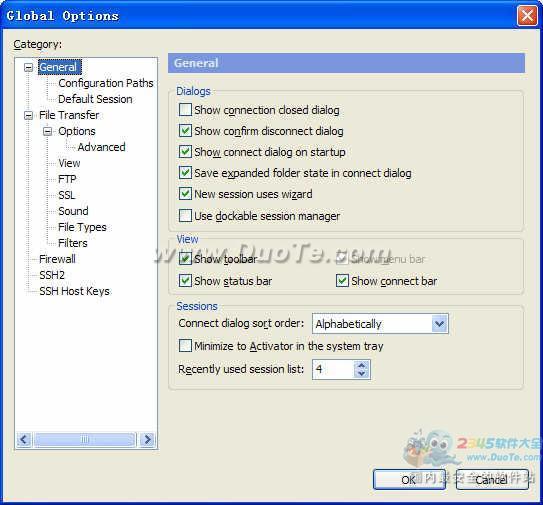This screenshot has height=505, width=543.
Task: Open Configuration Paths category
Action: 106,83
